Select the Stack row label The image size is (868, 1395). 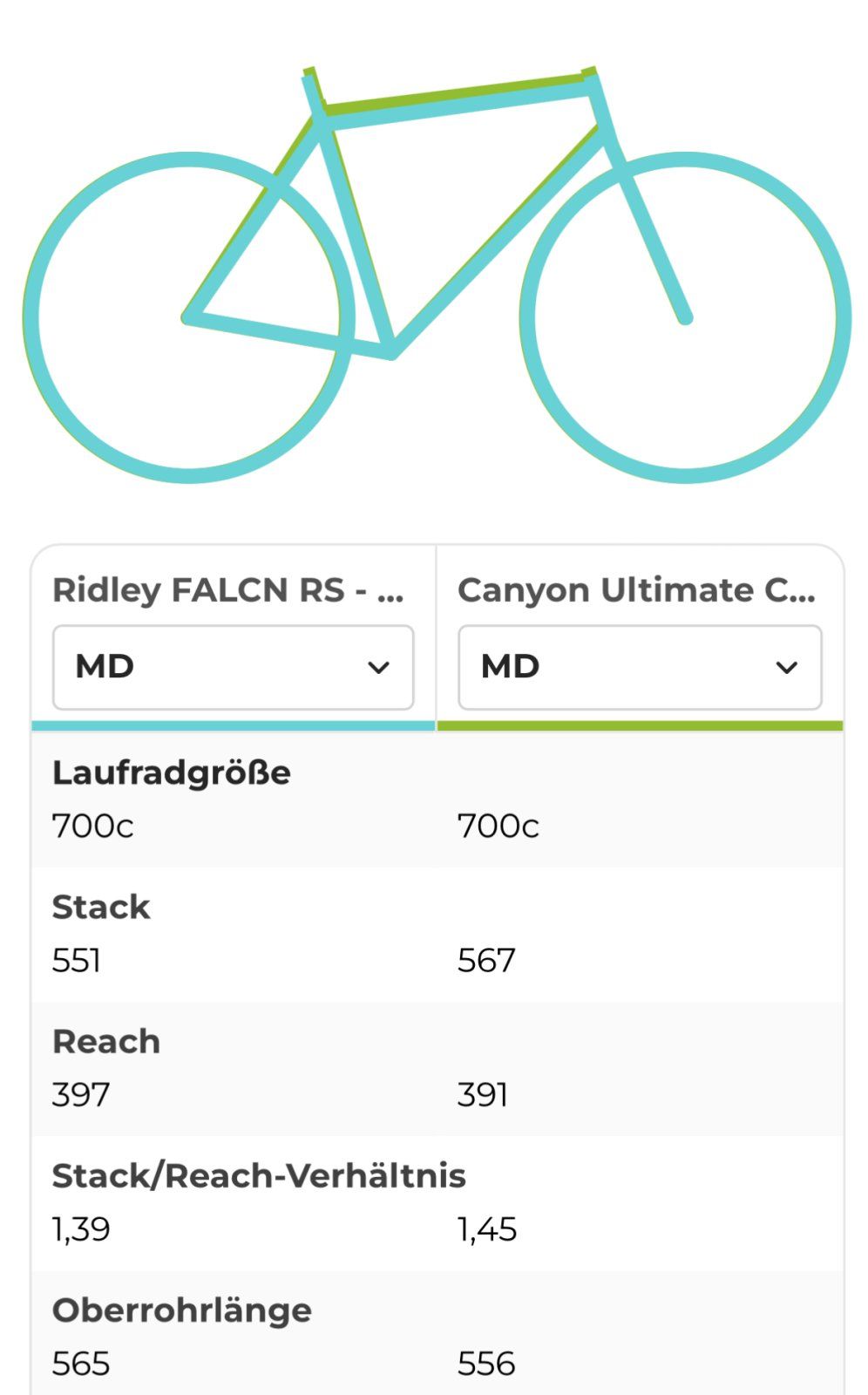[101, 907]
